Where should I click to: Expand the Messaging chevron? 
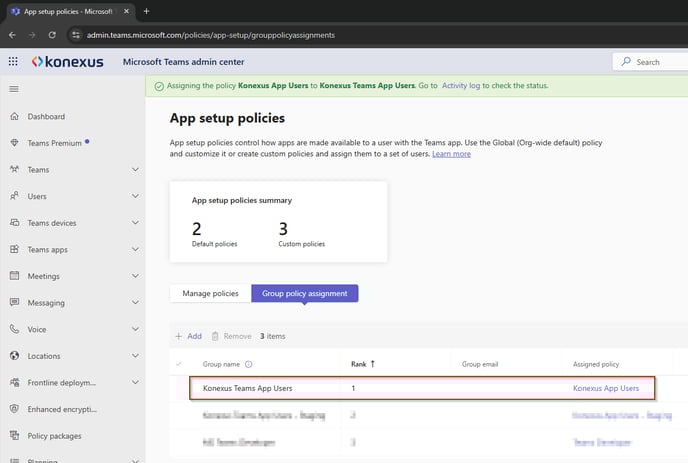point(136,302)
